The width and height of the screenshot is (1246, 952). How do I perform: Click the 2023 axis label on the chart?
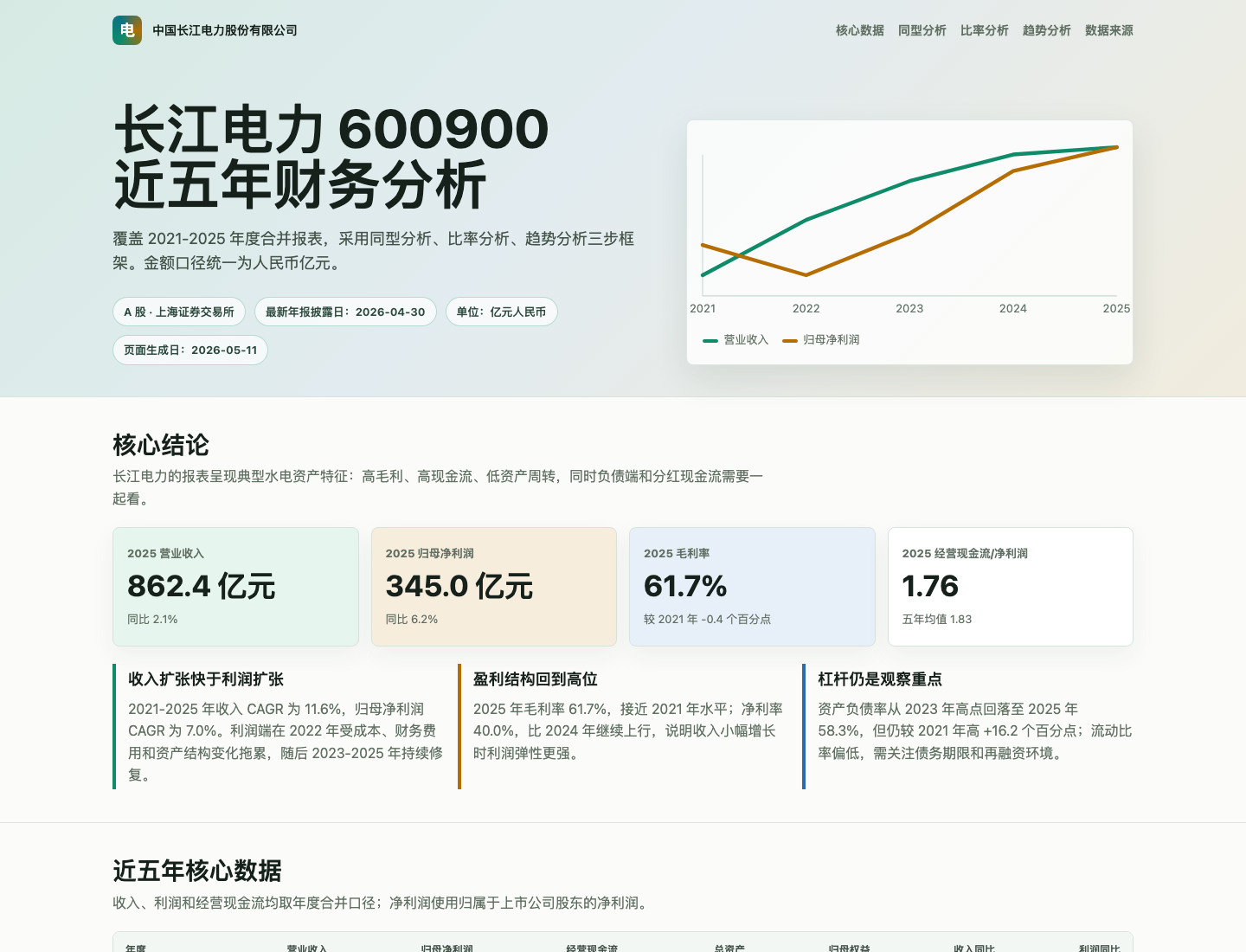(x=909, y=308)
